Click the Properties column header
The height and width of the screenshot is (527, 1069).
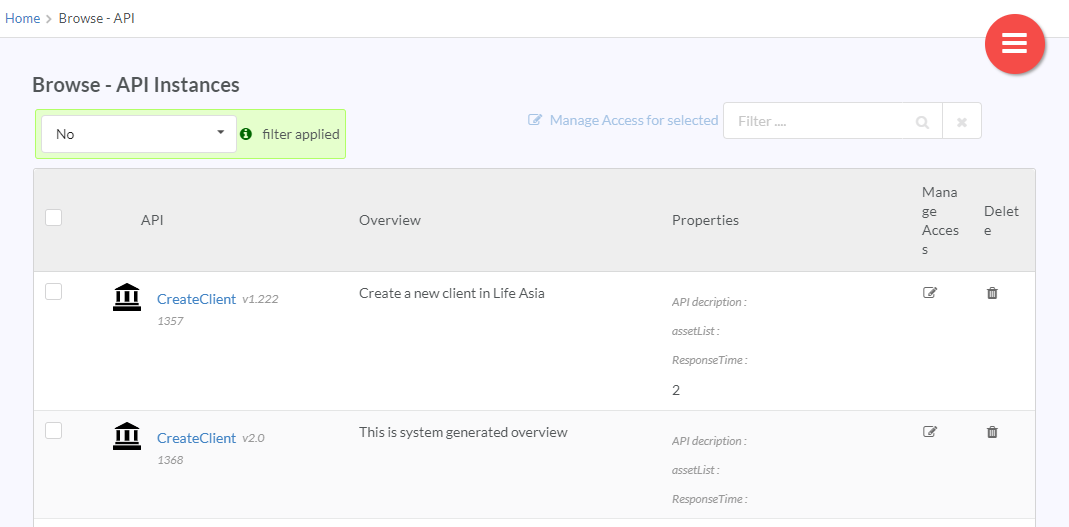[x=705, y=220]
